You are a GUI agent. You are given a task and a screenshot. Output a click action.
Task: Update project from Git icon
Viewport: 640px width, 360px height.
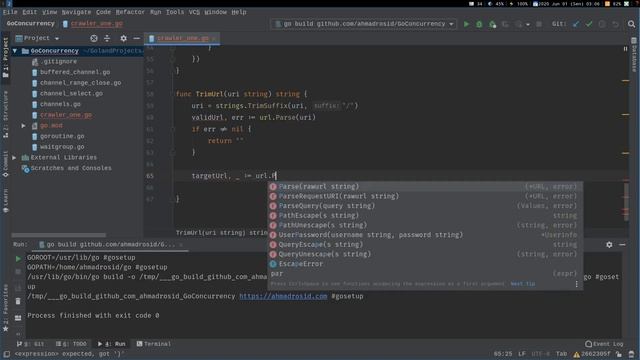point(576,24)
